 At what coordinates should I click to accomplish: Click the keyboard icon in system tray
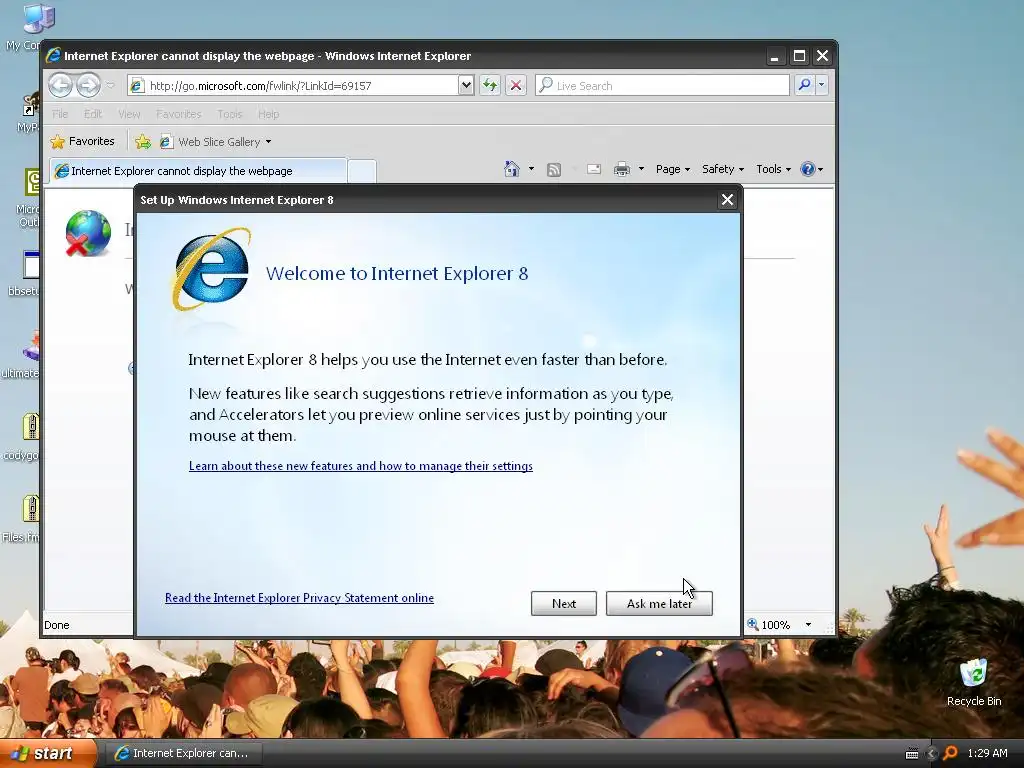[912, 754]
